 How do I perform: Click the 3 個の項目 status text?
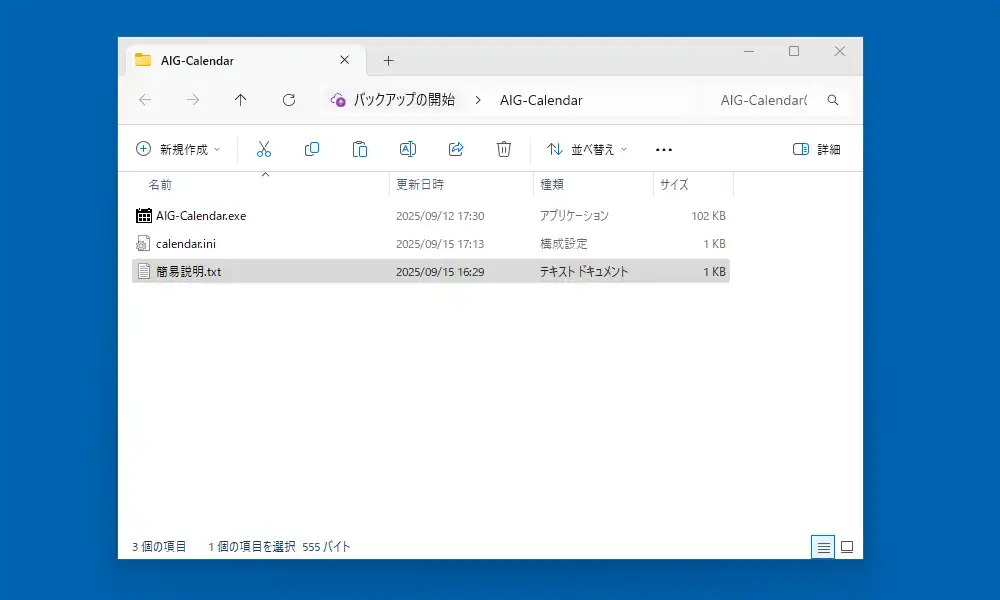tap(159, 546)
